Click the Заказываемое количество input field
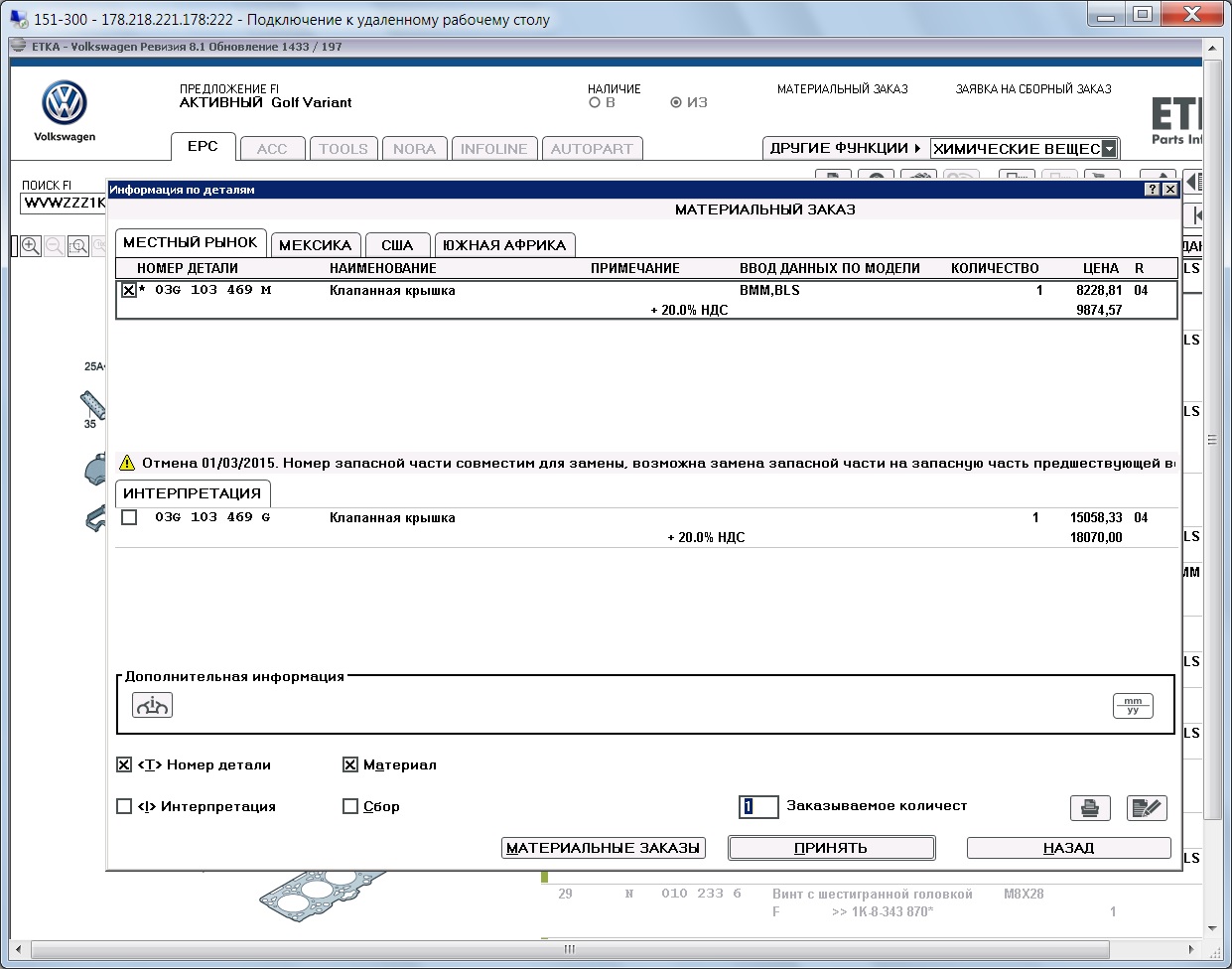Viewport: 1232px width, 969px height. tap(758, 806)
